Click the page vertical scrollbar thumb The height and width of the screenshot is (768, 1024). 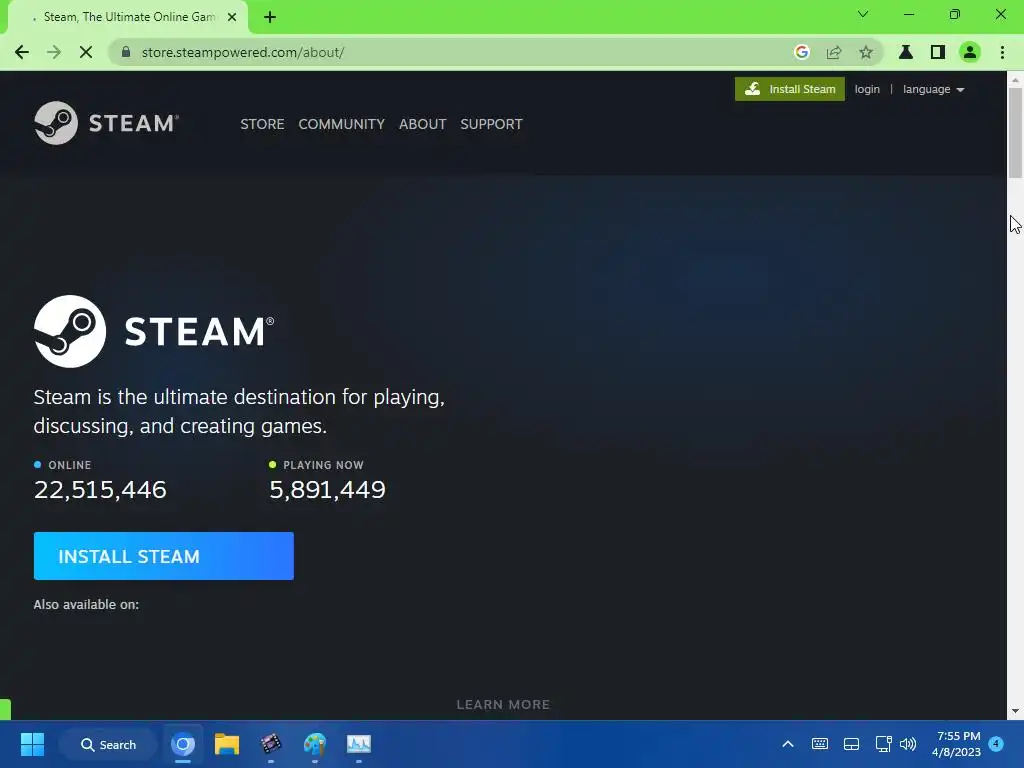1015,133
